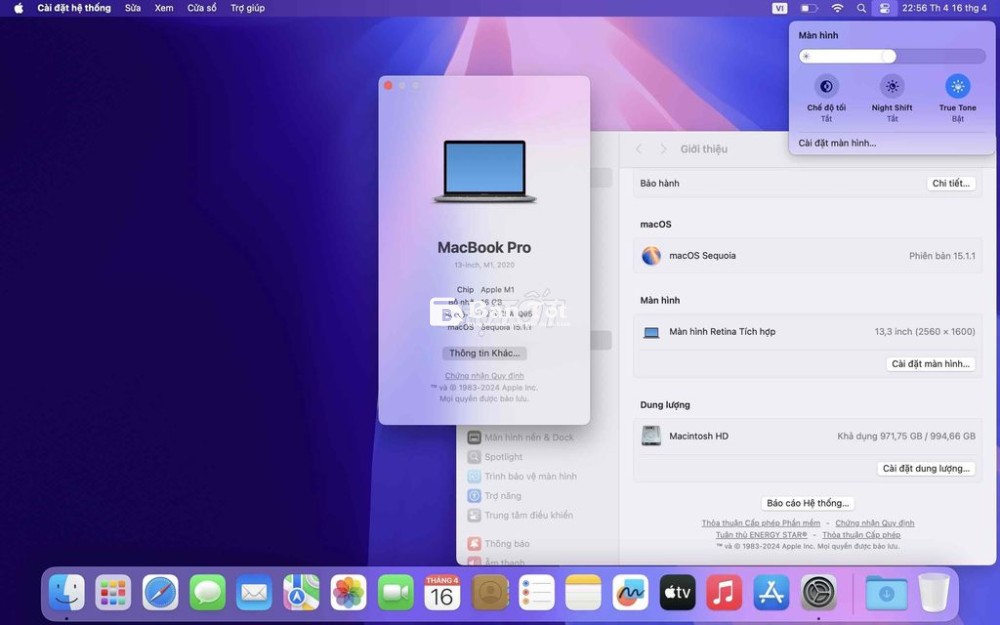1000x625 pixels.
Task: Open Calendar showing 16 in Dock
Action: (442, 592)
